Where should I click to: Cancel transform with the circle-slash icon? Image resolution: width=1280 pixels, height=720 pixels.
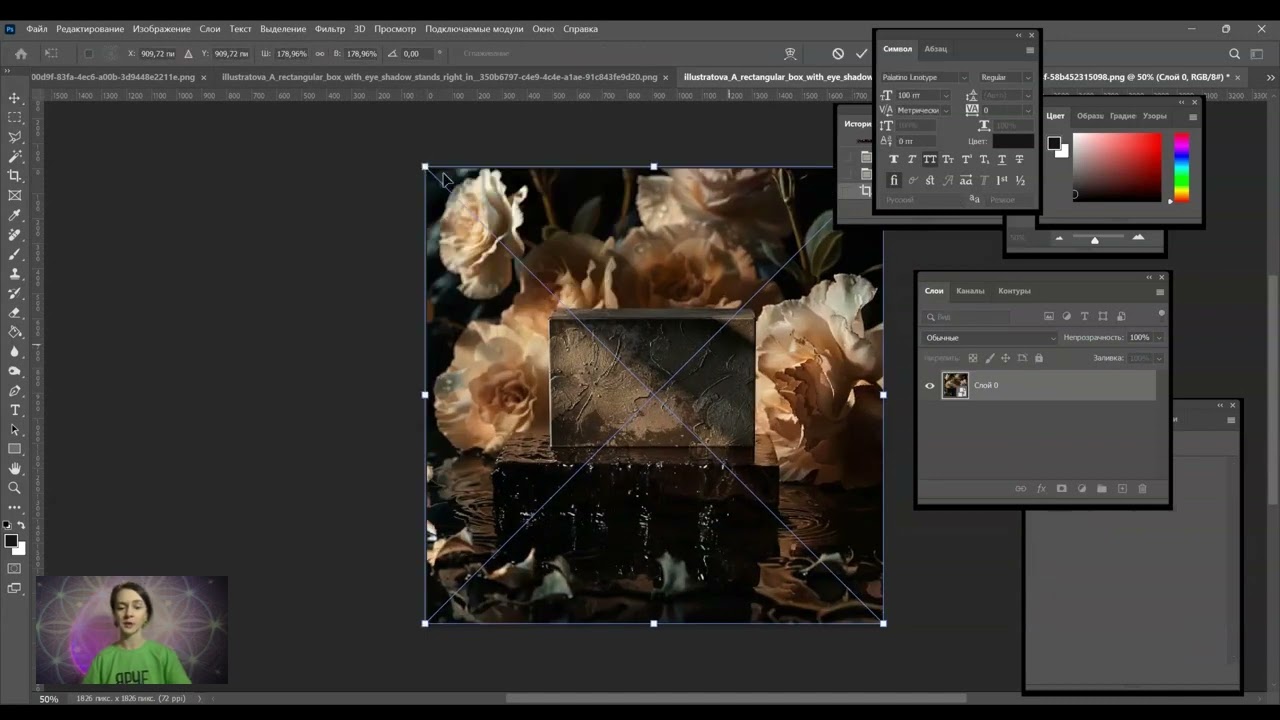838,54
